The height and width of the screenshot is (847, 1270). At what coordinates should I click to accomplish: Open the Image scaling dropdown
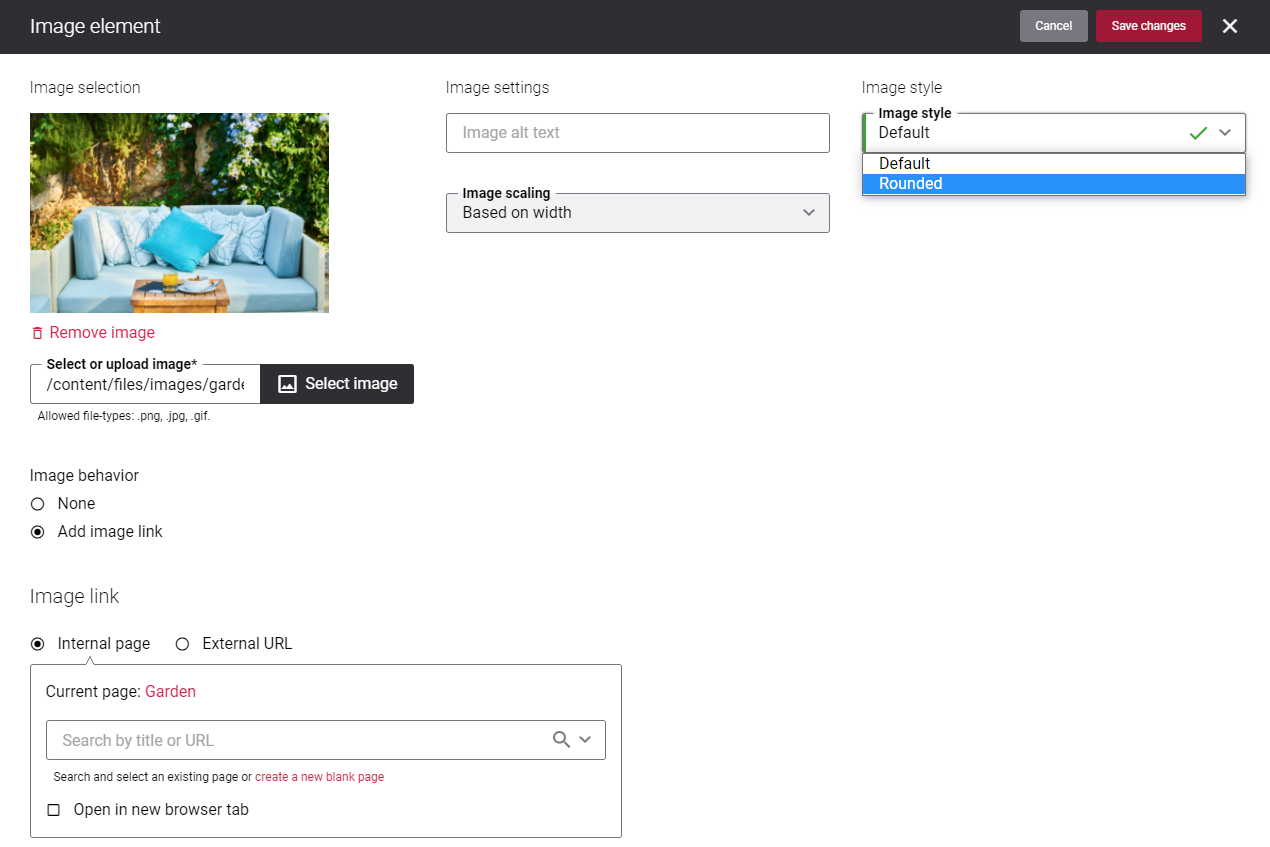(638, 213)
